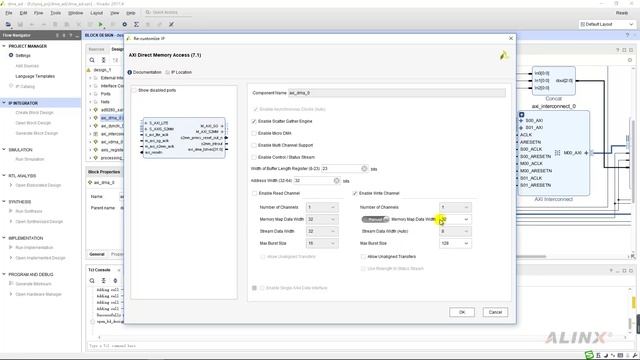Switch to the Sources tab

point(97,49)
